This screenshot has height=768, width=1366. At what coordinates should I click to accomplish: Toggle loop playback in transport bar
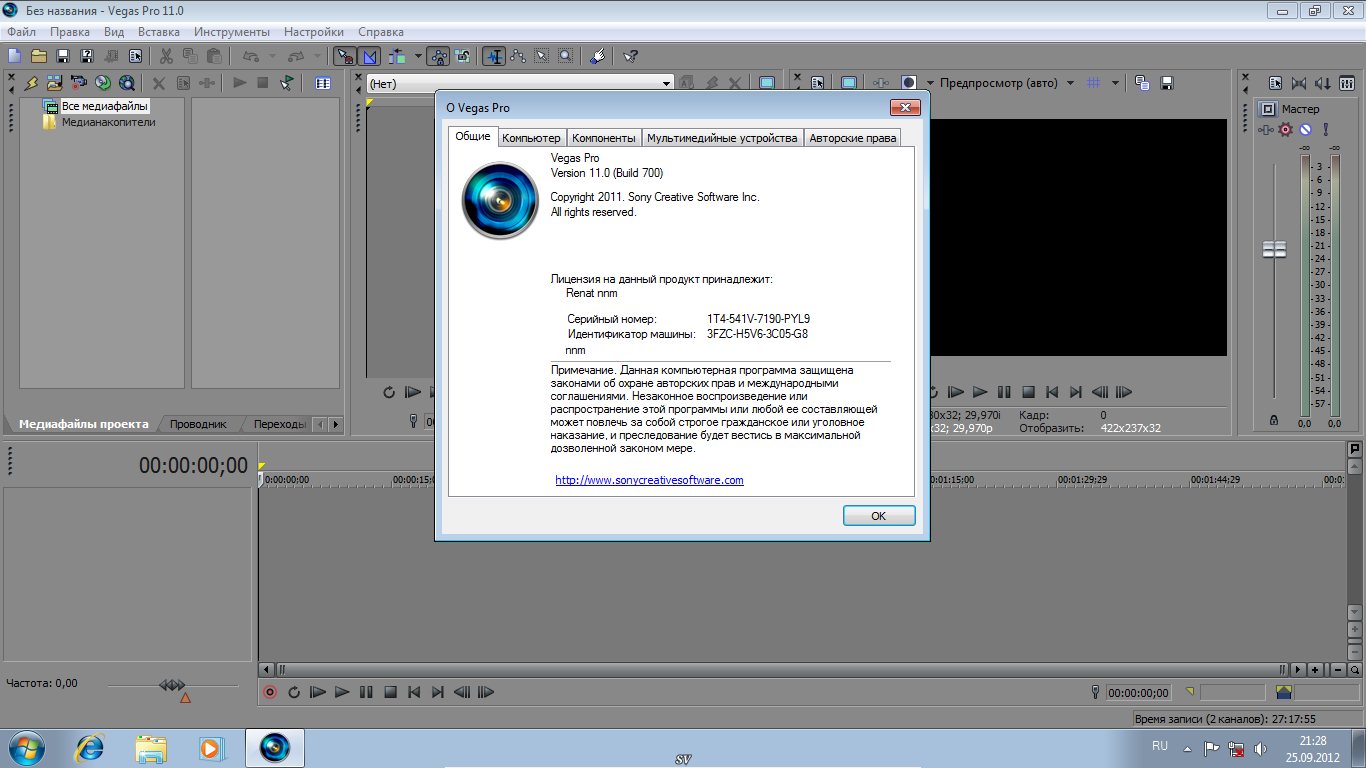coord(294,692)
